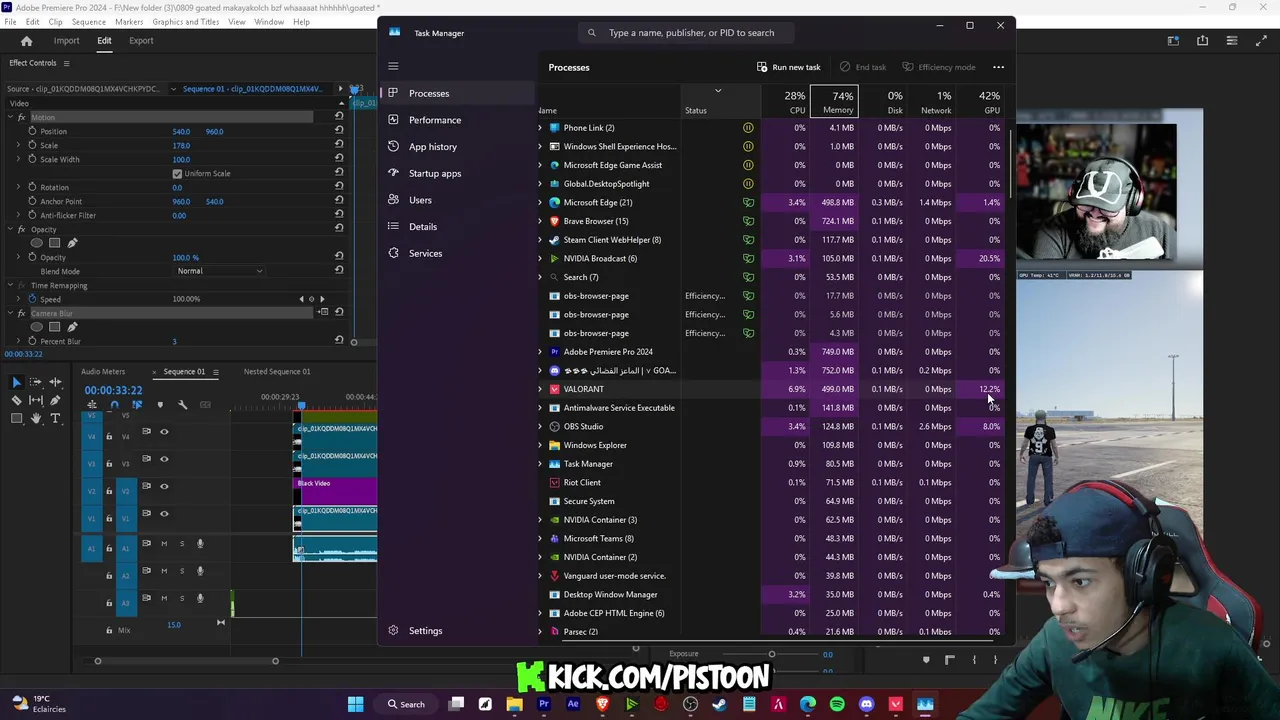Viewport: 1280px width, 720px height.
Task: Select the Track Select Forward tool
Action: click(36, 383)
